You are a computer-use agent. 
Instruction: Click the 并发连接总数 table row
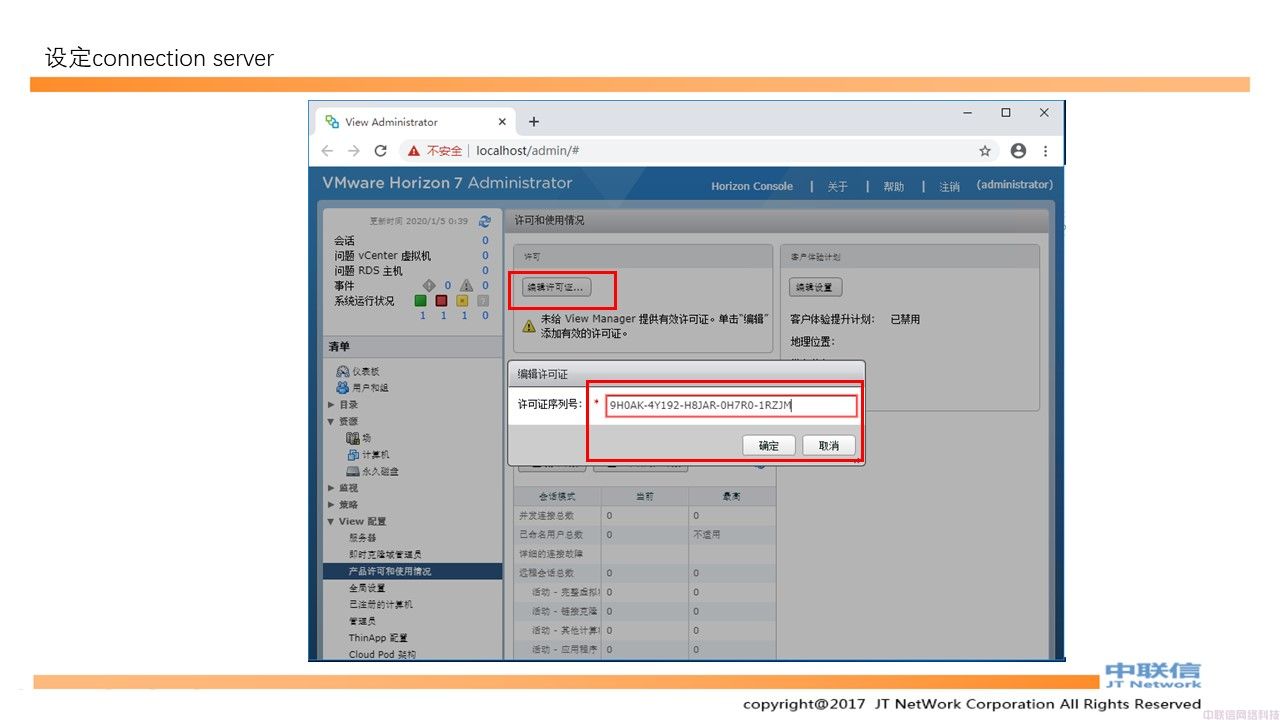pos(644,515)
